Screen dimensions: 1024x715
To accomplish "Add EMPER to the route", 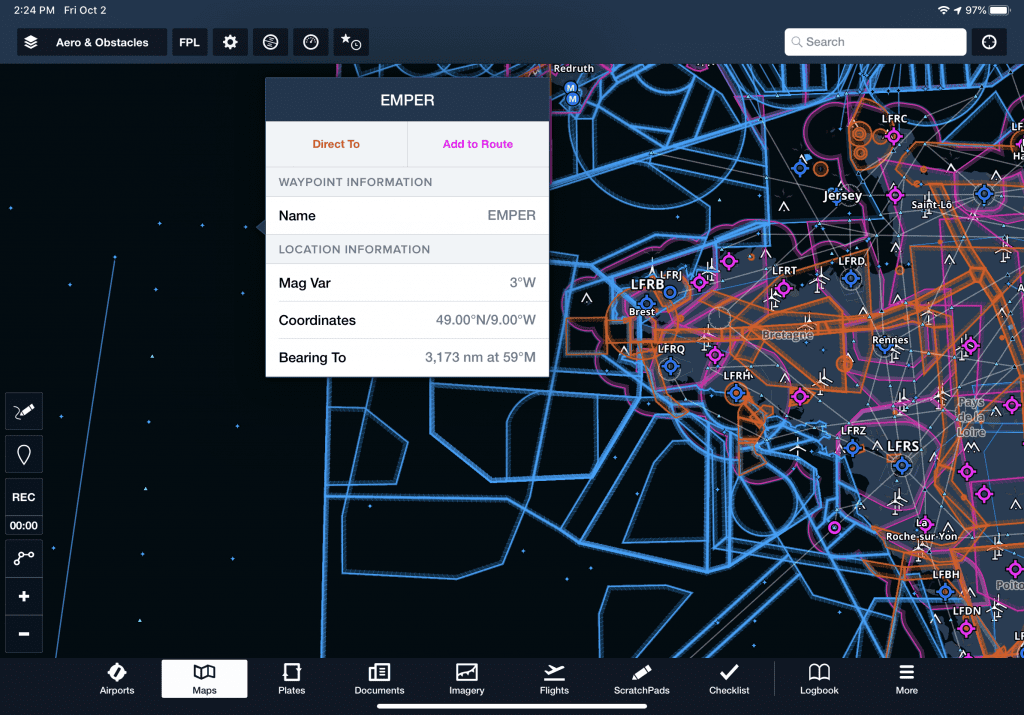I will coord(477,144).
